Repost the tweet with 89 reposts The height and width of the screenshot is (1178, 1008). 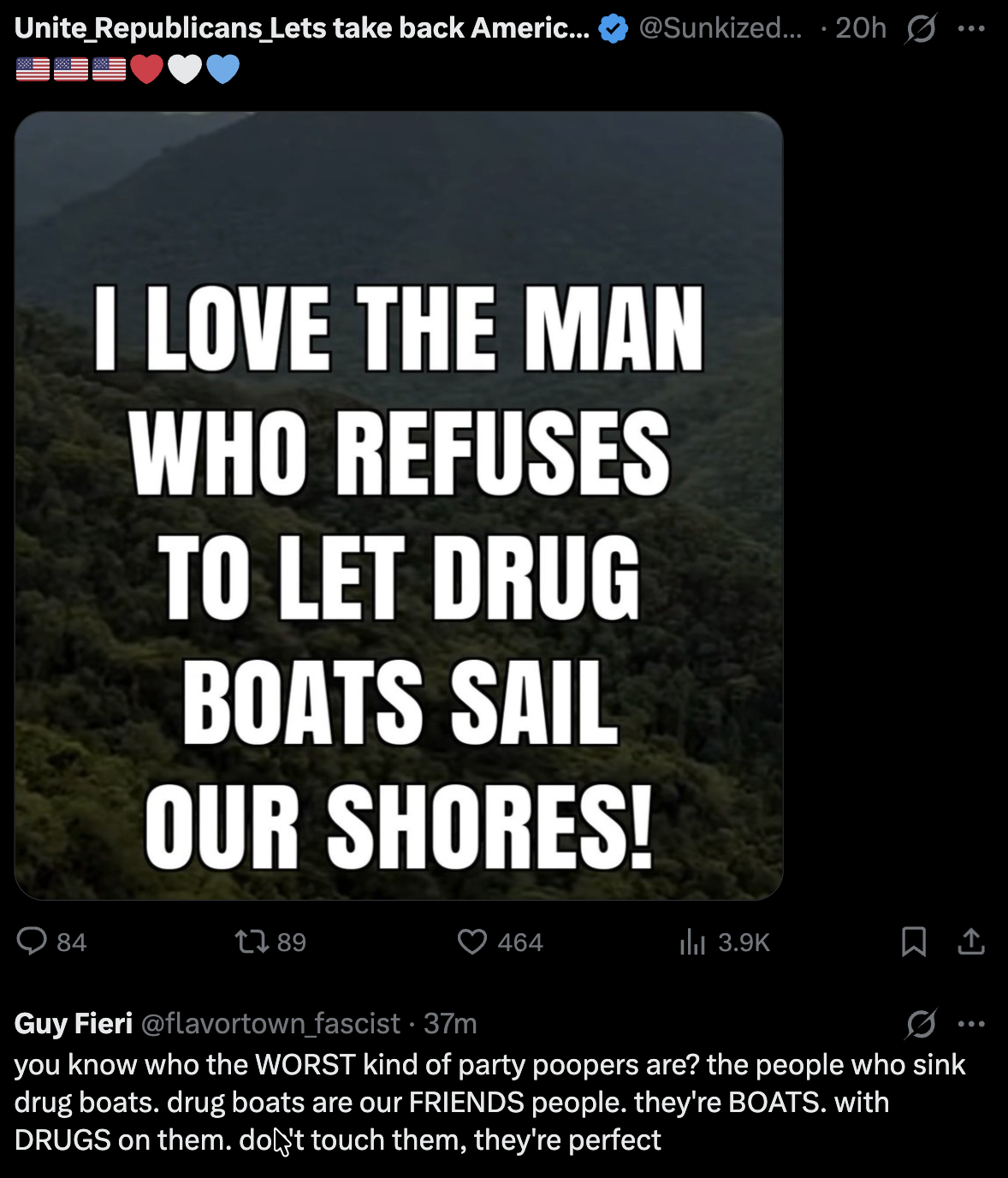[x=252, y=942]
